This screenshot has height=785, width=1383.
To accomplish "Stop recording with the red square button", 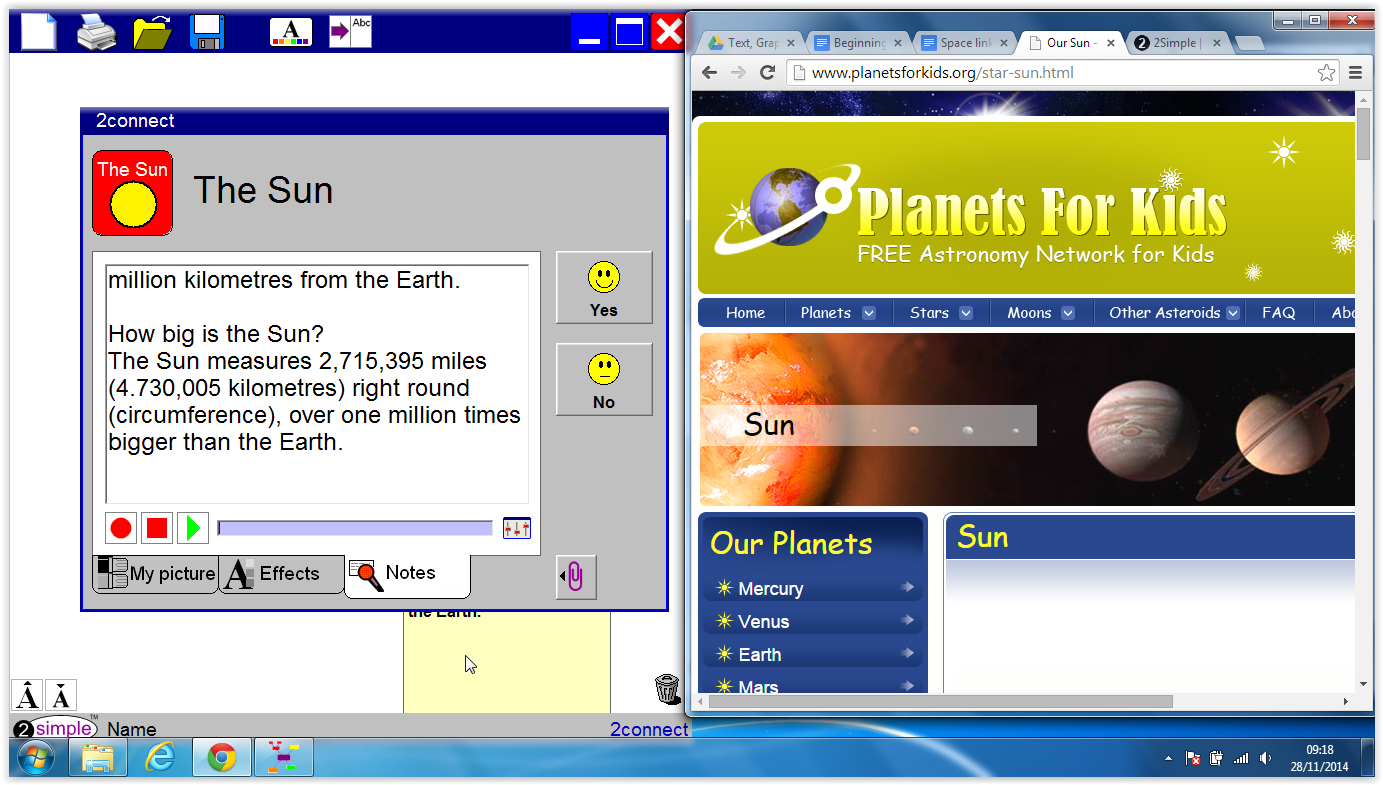I will pos(157,528).
